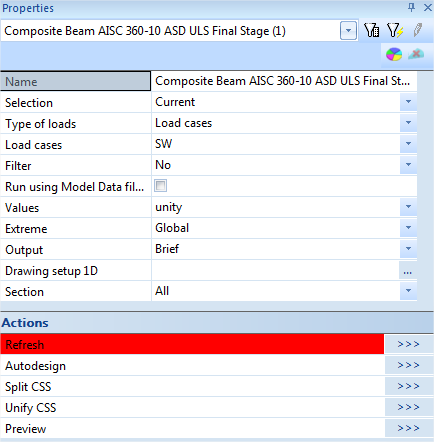Viewport: 434px width, 442px height.
Task: Click the filter list icon in Properties header
Action: tap(371, 31)
